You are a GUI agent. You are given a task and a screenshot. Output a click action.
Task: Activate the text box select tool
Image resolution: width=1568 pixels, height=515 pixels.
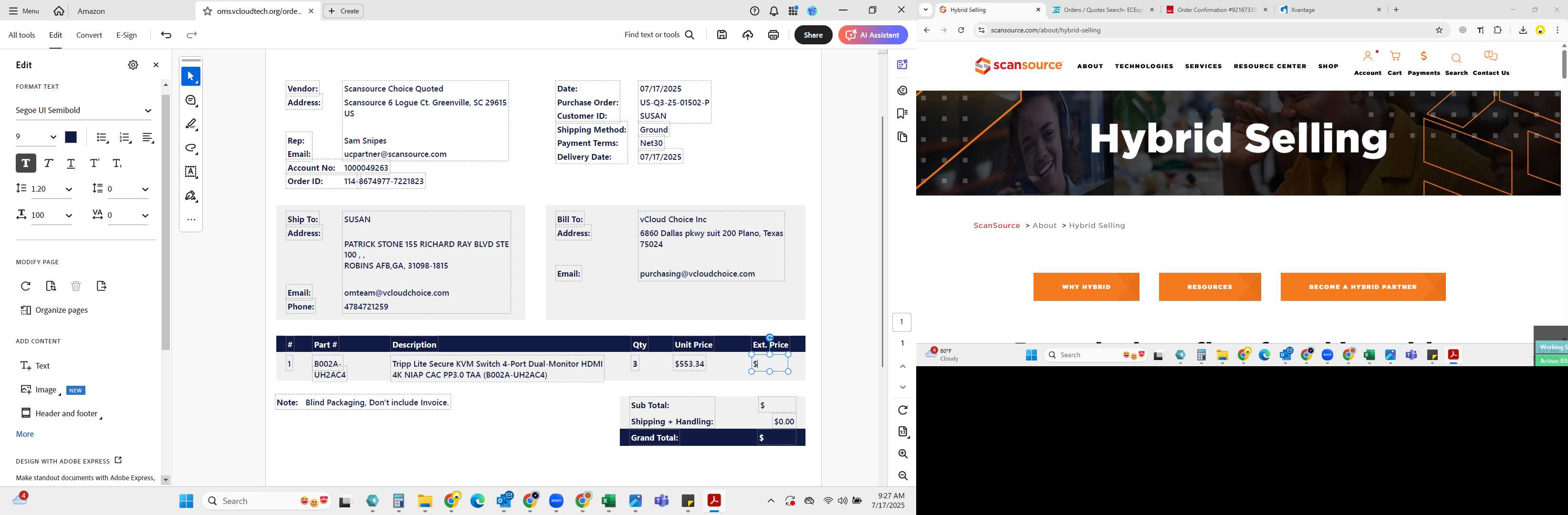pyautogui.click(x=191, y=172)
